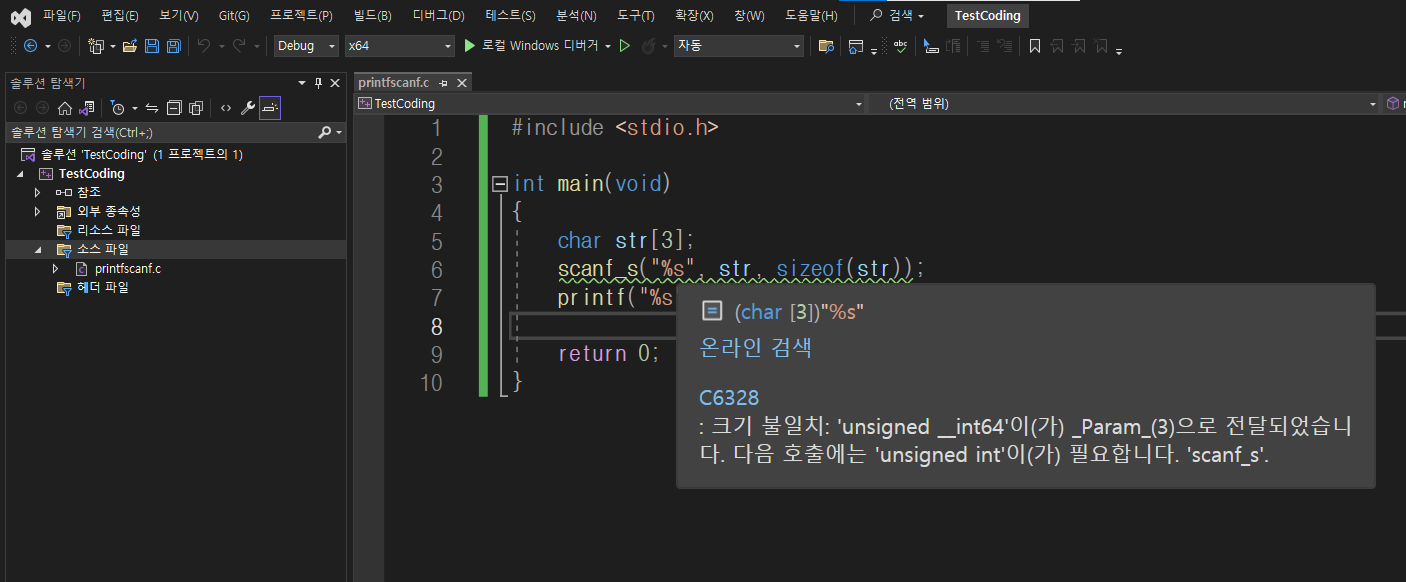Click the 온라인 검색 link in tooltip
This screenshot has height=582, width=1406.
[755, 348]
